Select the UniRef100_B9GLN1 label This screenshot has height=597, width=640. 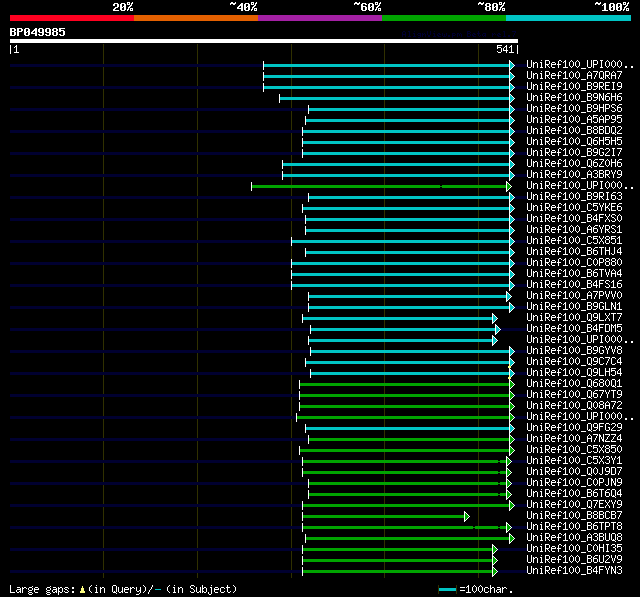click(574, 307)
